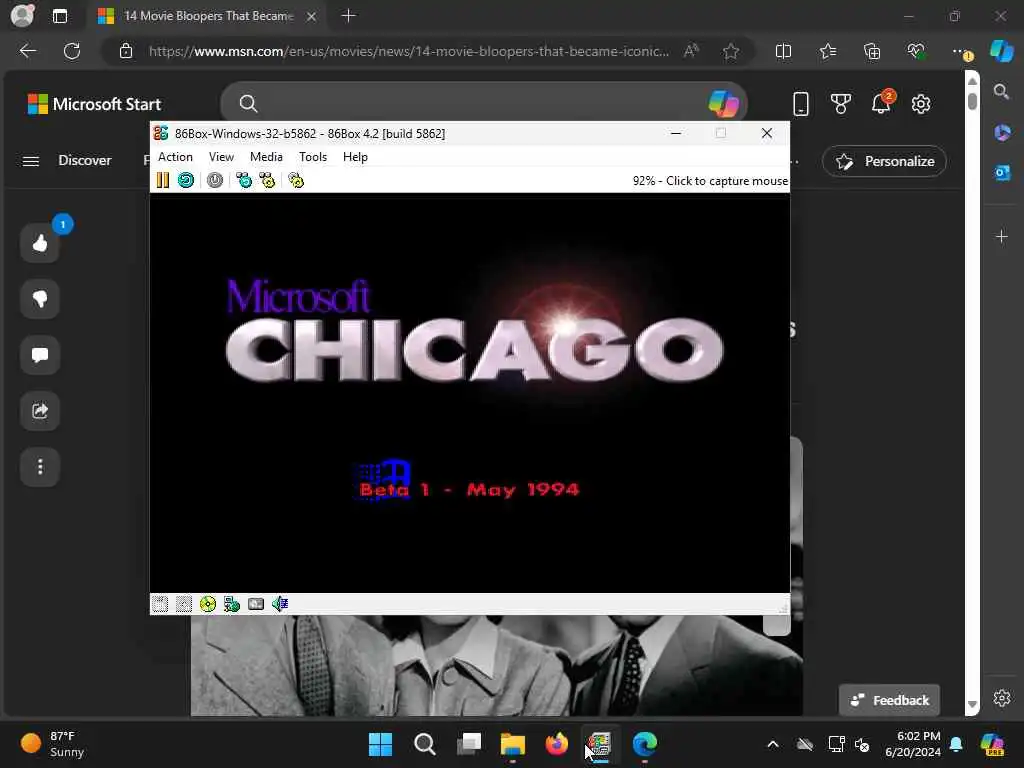Image resolution: width=1024 pixels, height=768 pixels.
Task: Open Edge profile avatar
Action: pyautogui.click(x=23, y=15)
